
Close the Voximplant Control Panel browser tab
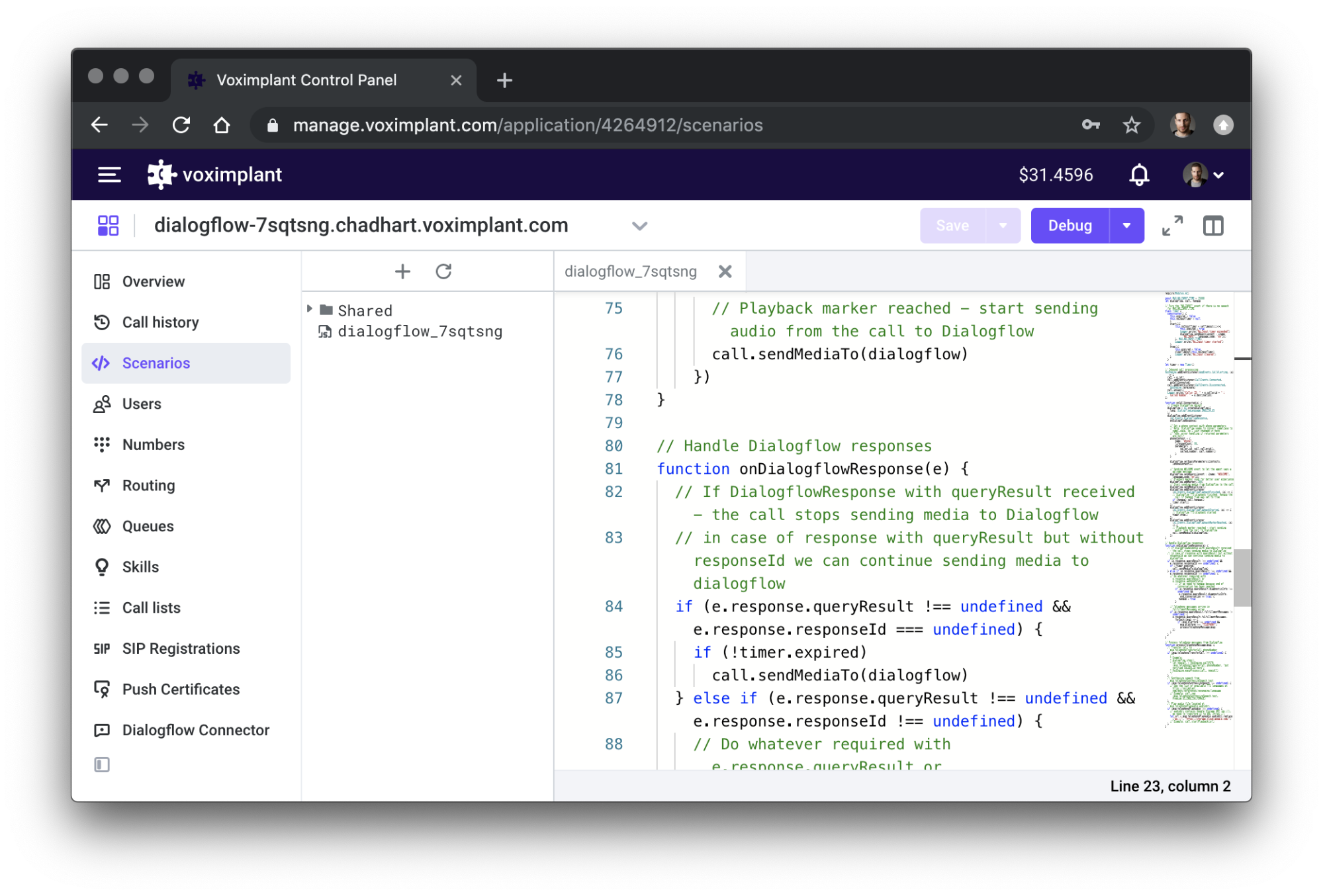click(456, 80)
